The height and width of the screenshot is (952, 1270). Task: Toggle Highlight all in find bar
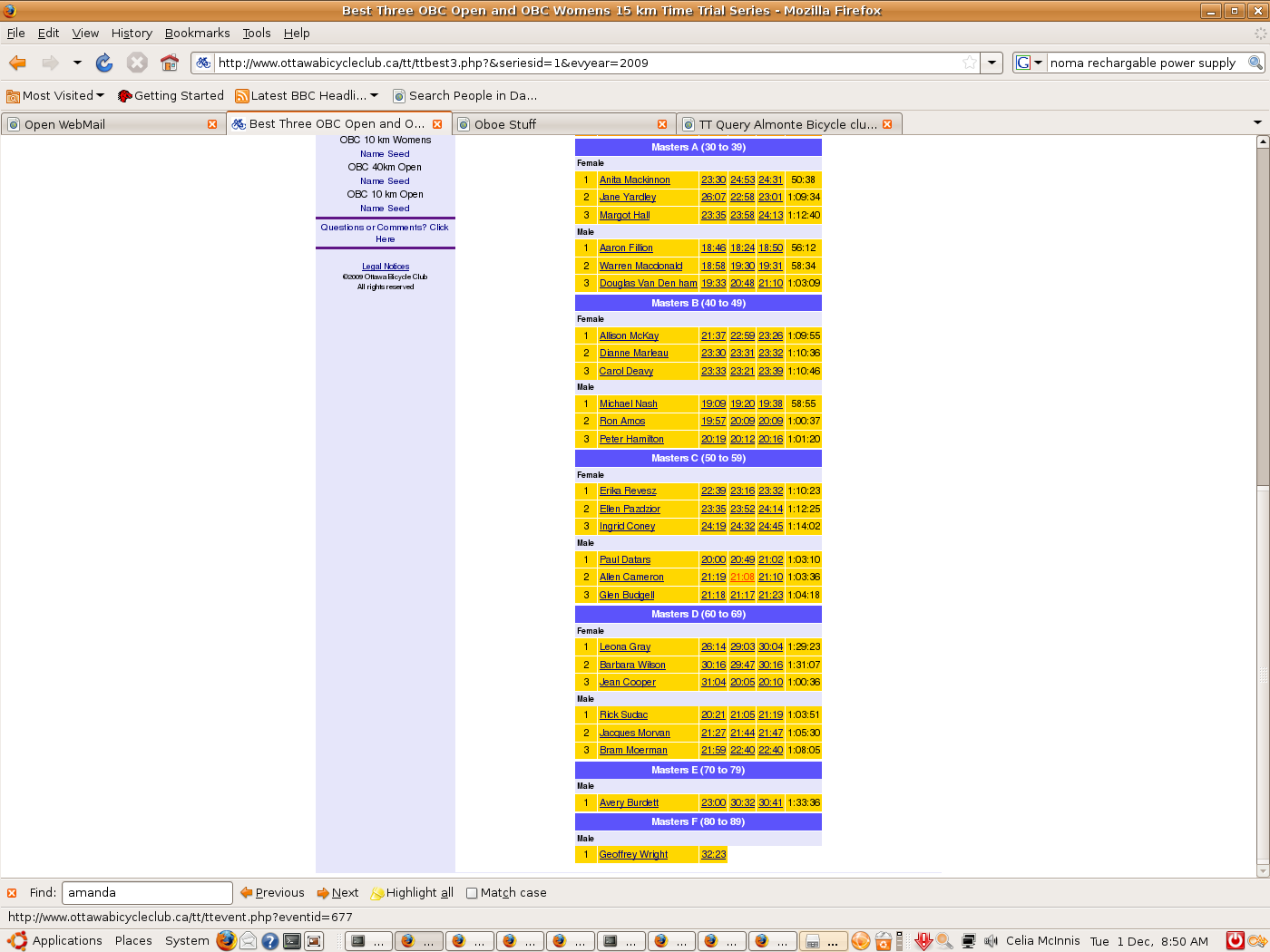click(x=412, y=893)
